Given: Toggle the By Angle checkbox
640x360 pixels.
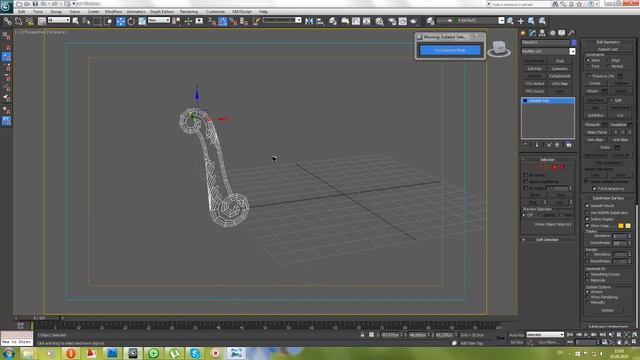Looking at the screenshot, I should click(526, 188).
